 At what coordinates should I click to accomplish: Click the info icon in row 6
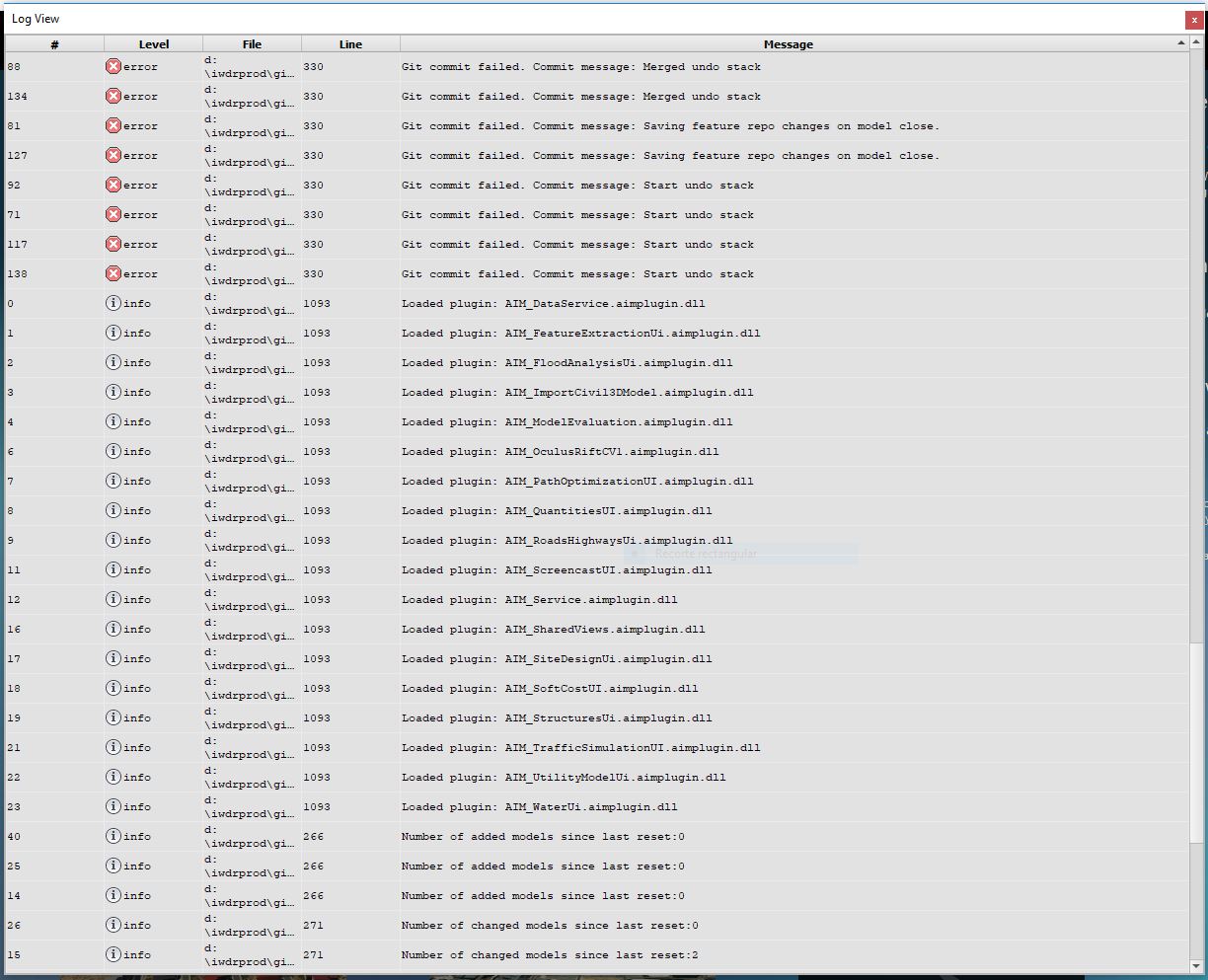113,451
